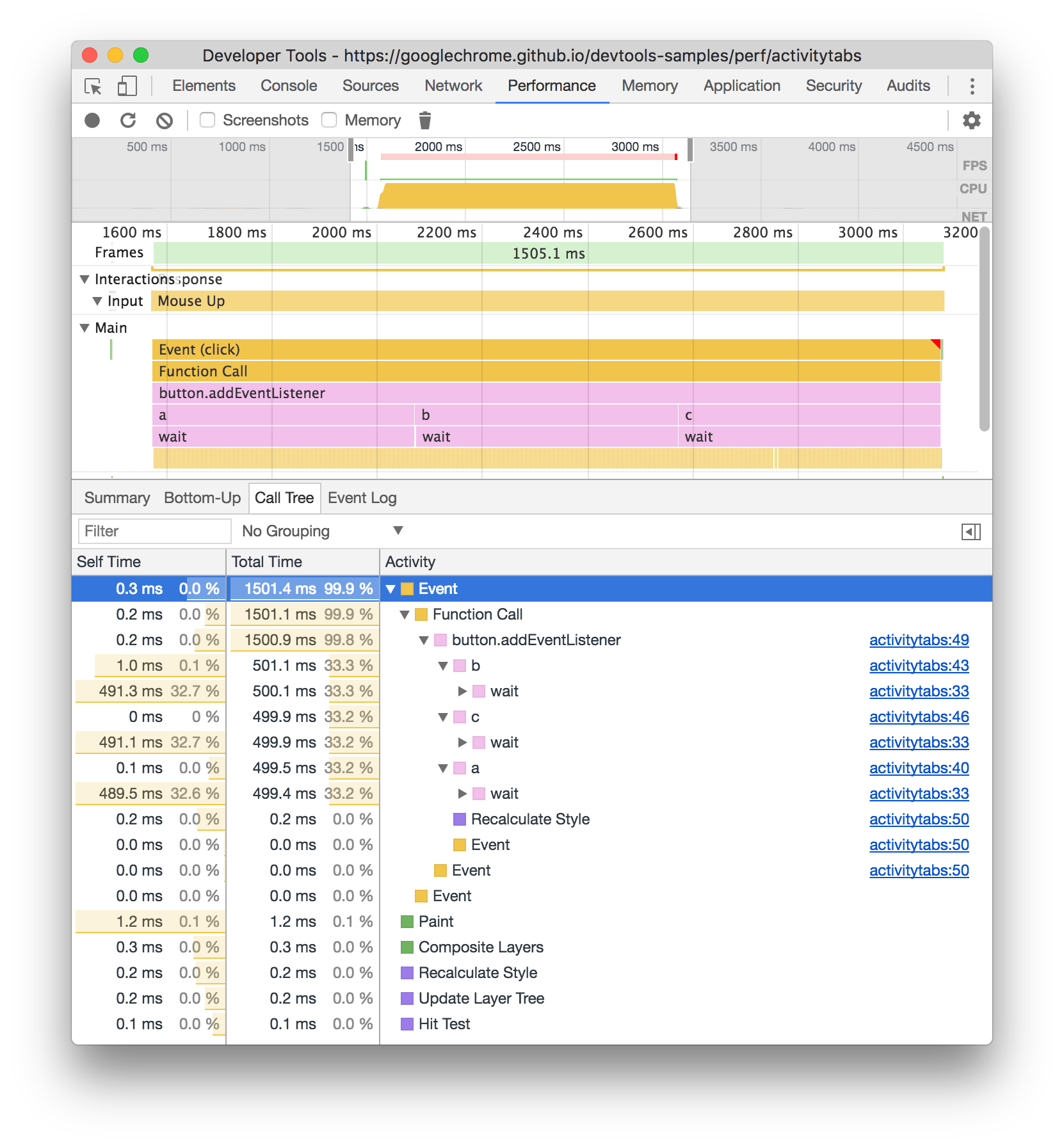Open the Performance panel settings gear
The width and height of the screenshot is (1064, 1147).
tap(972, 120)
